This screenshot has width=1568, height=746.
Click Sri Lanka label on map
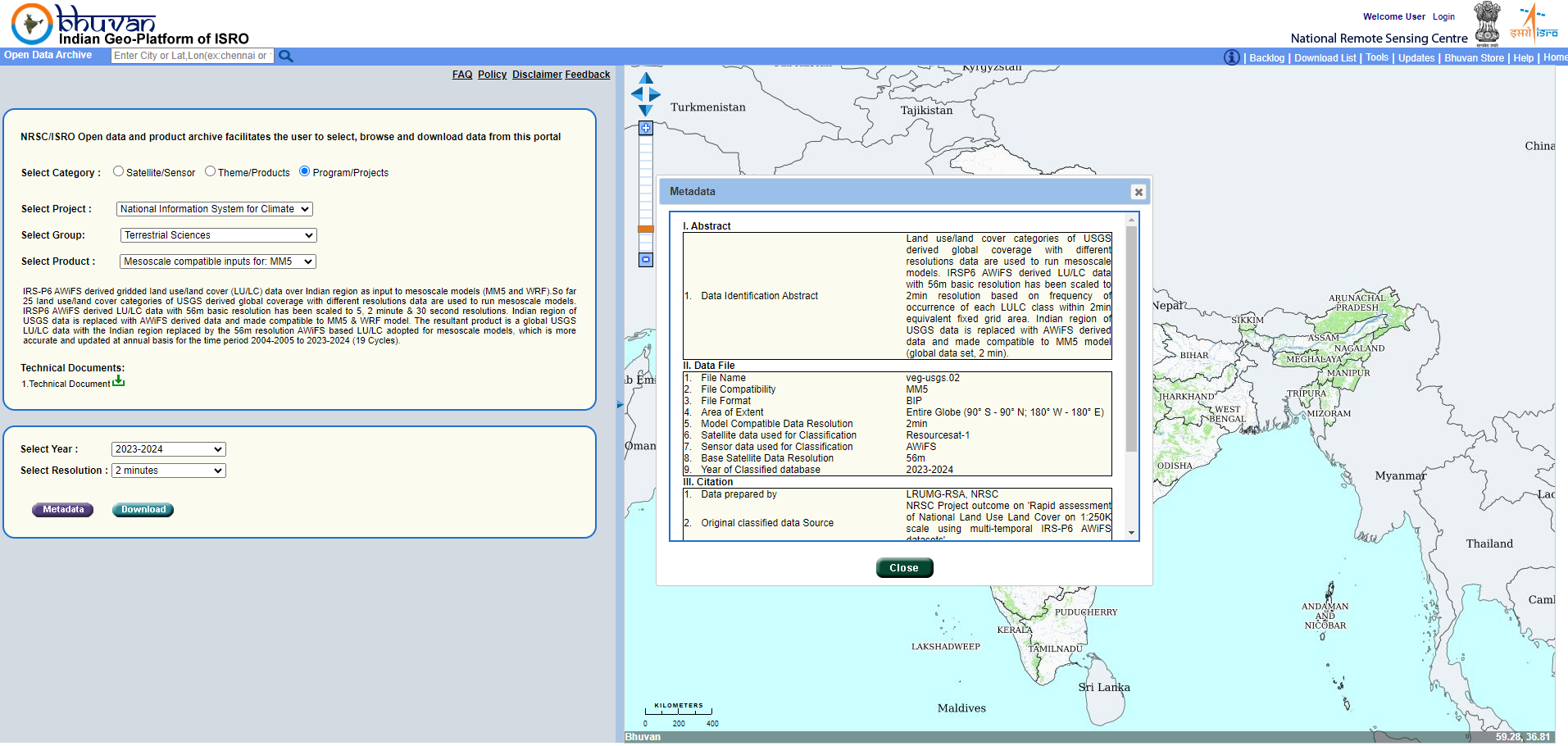(x=1103, y=687)
